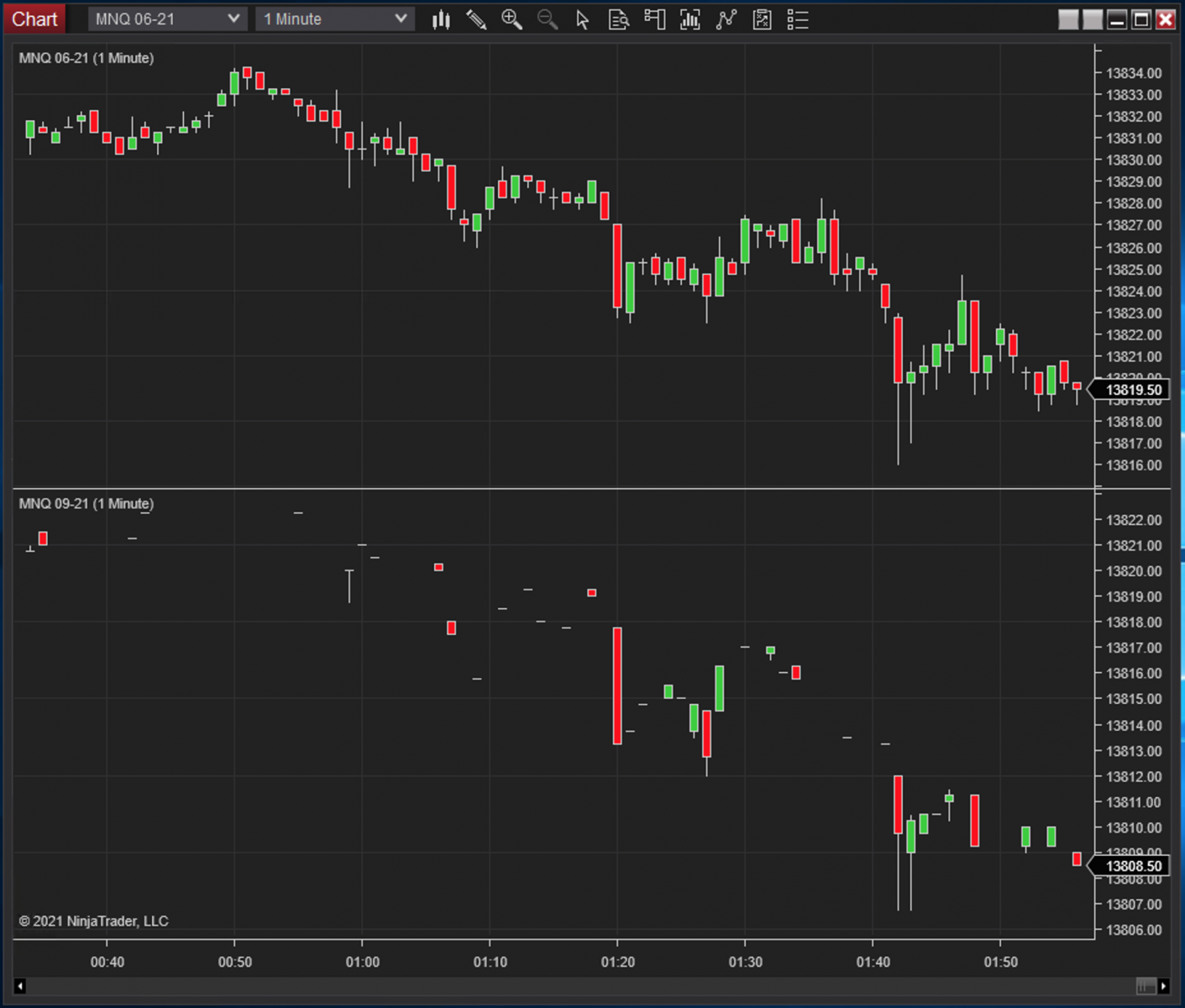Click the 13810.00 price axis label
Viewport: 1185px width, 1008px height.
pyautogui.click(x=1134, y=827)
